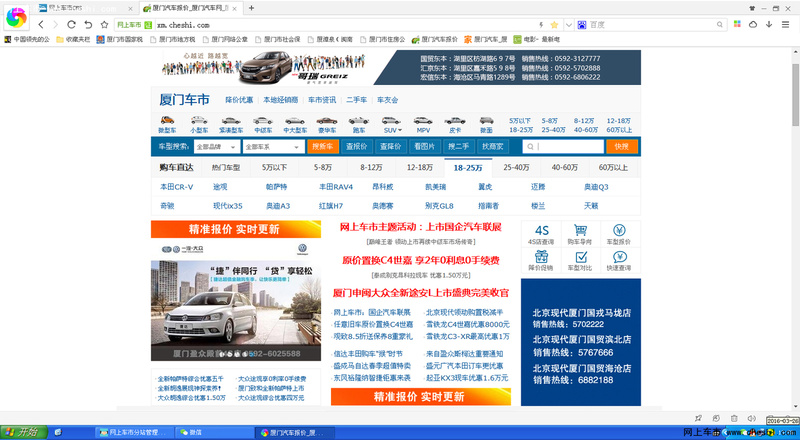Click the vertical page scrollbar thumb
This screenshot has width=800, height=440.
point(795,95)
